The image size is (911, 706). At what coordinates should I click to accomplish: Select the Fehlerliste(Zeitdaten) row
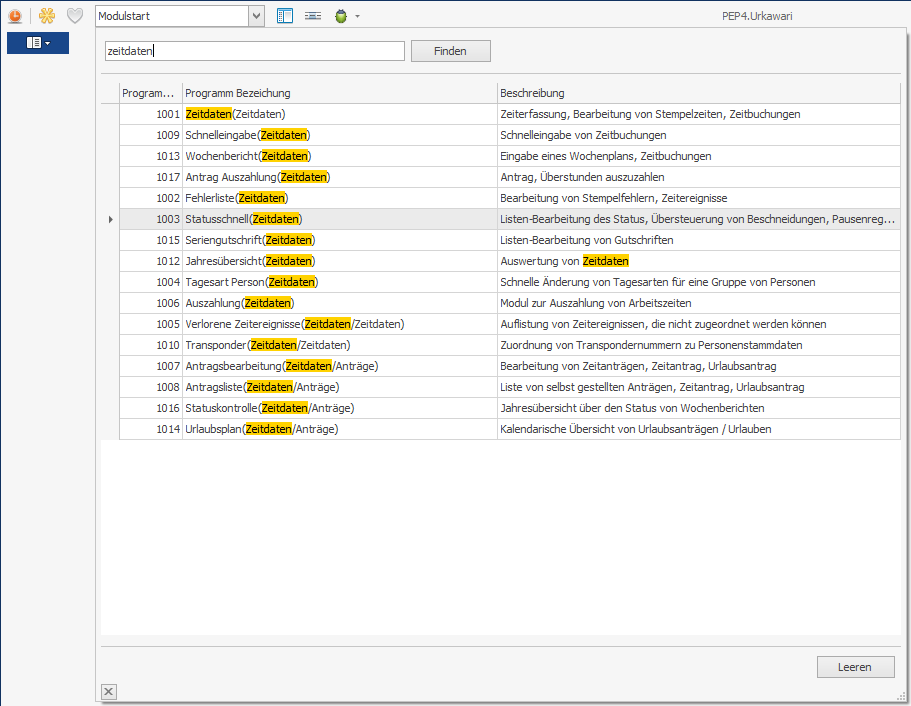236,198
